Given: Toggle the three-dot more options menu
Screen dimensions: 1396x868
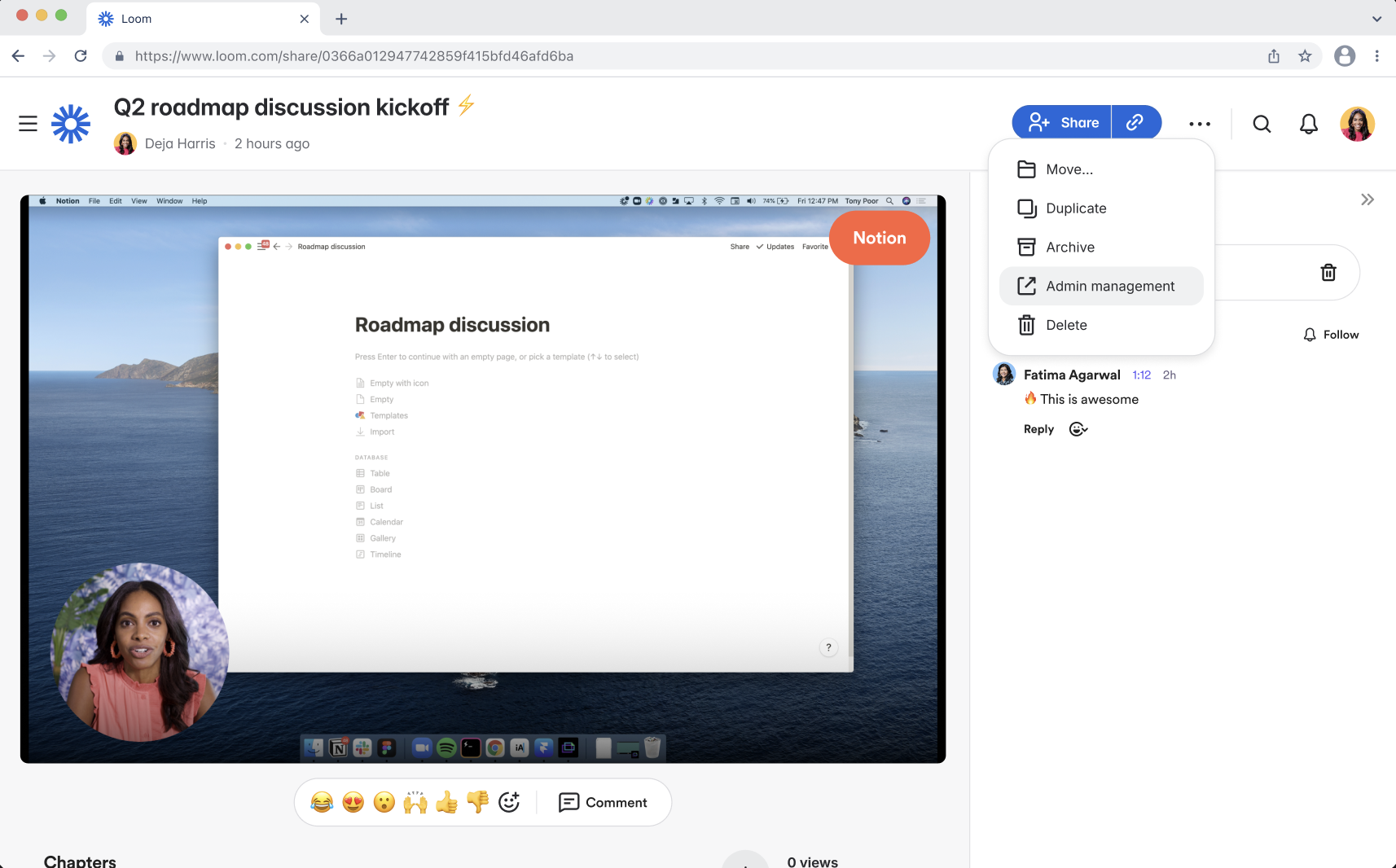Looking at the screenshot, I should pos(1199,124).
